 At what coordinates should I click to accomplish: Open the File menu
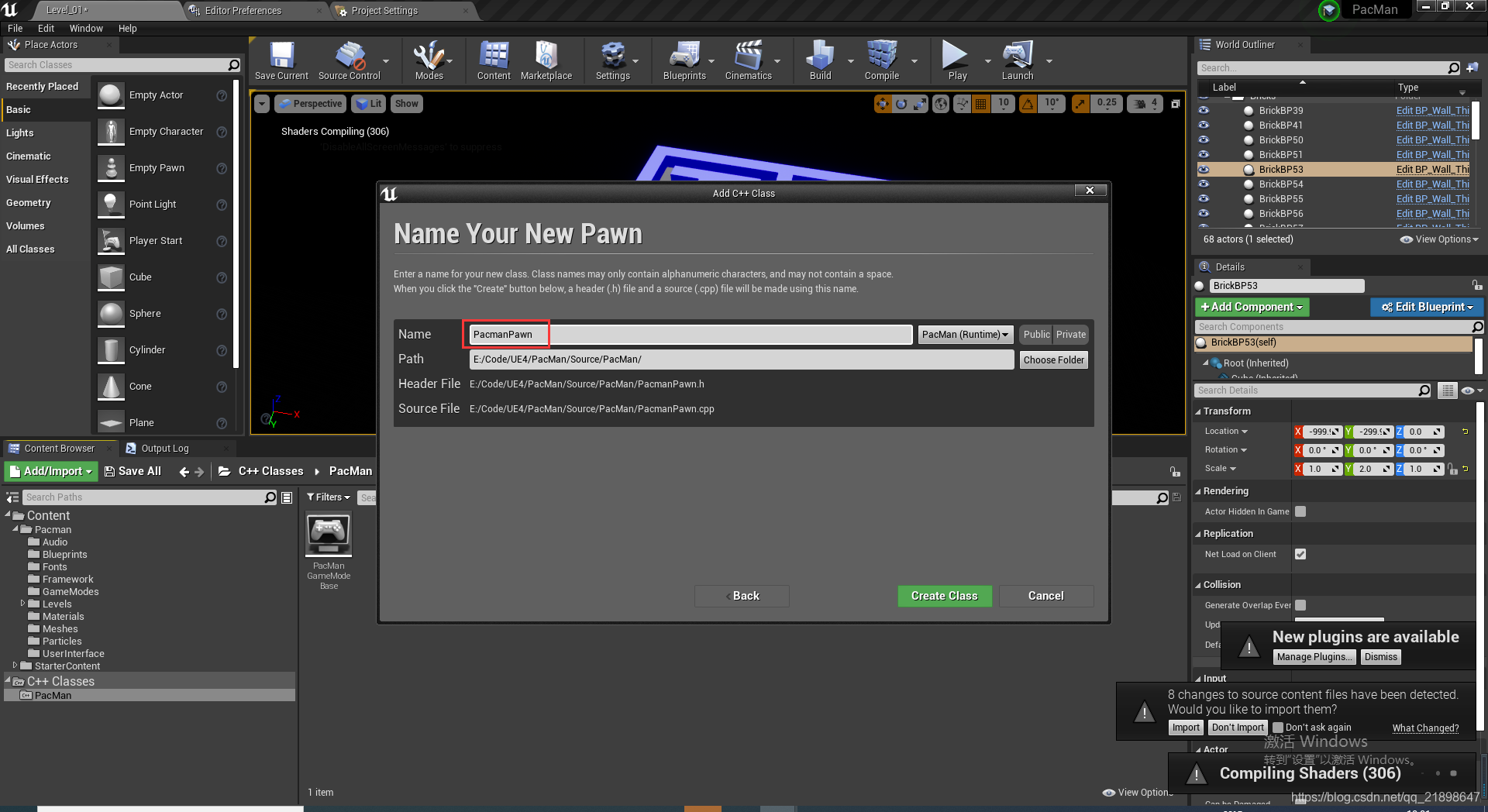(x=15, y=29)
